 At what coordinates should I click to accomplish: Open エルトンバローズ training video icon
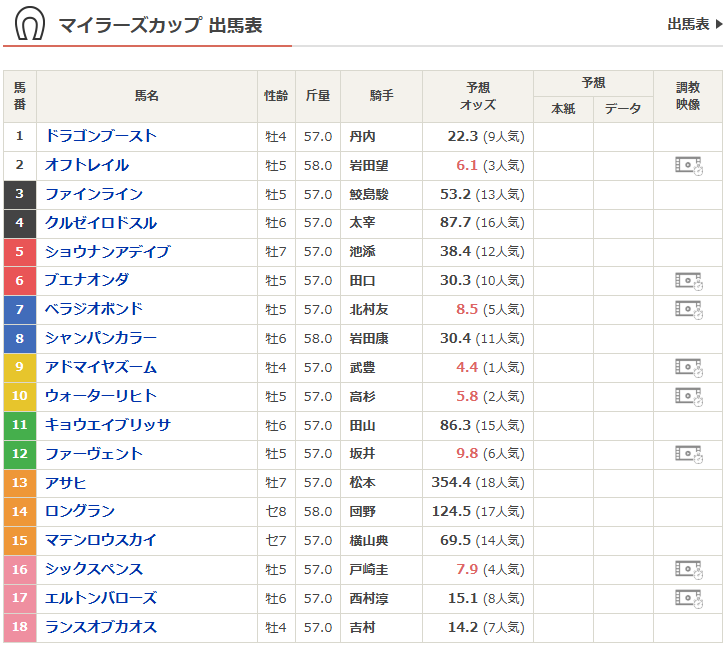(x=688, y=599)
